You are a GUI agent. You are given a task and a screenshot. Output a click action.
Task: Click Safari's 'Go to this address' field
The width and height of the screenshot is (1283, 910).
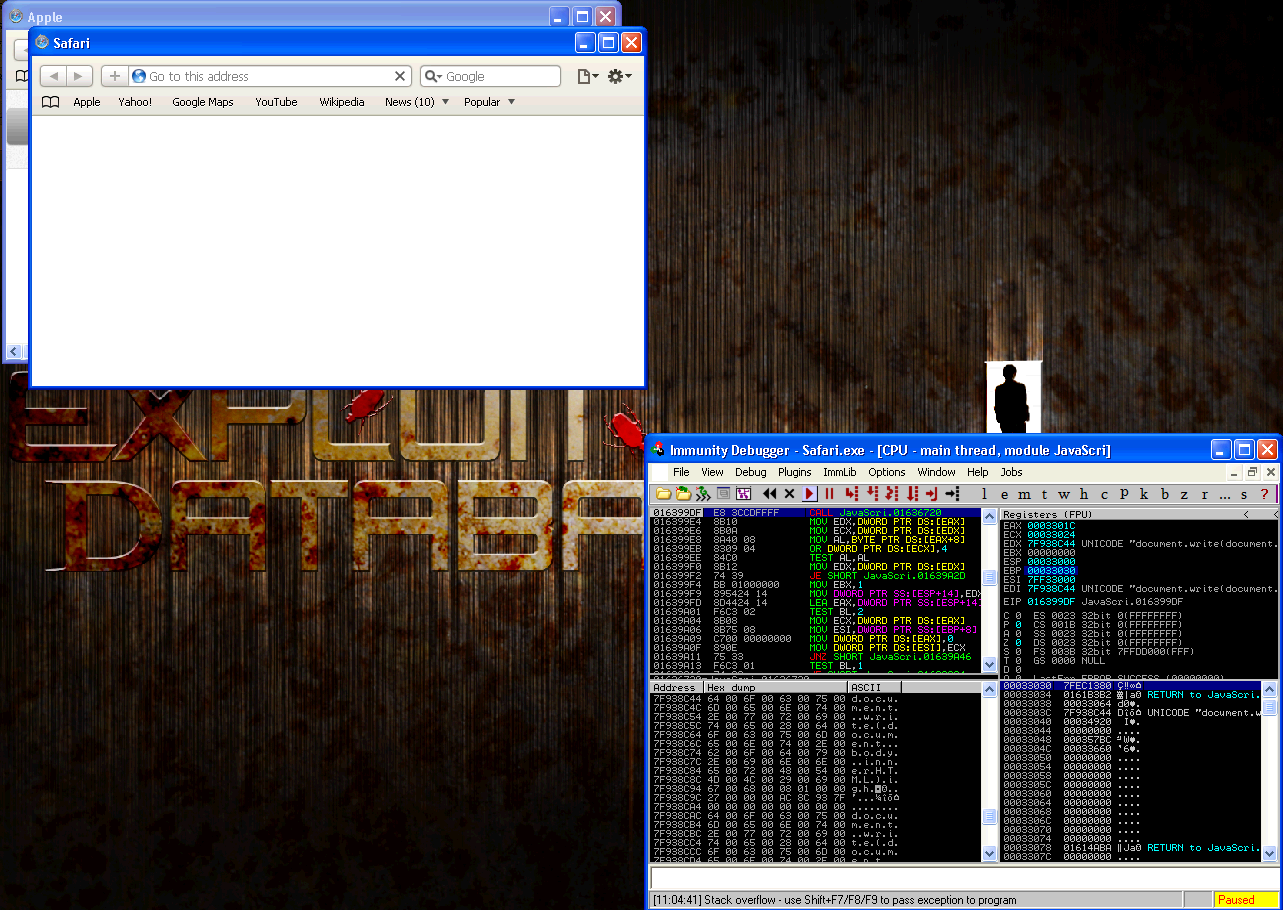(268, 76)
